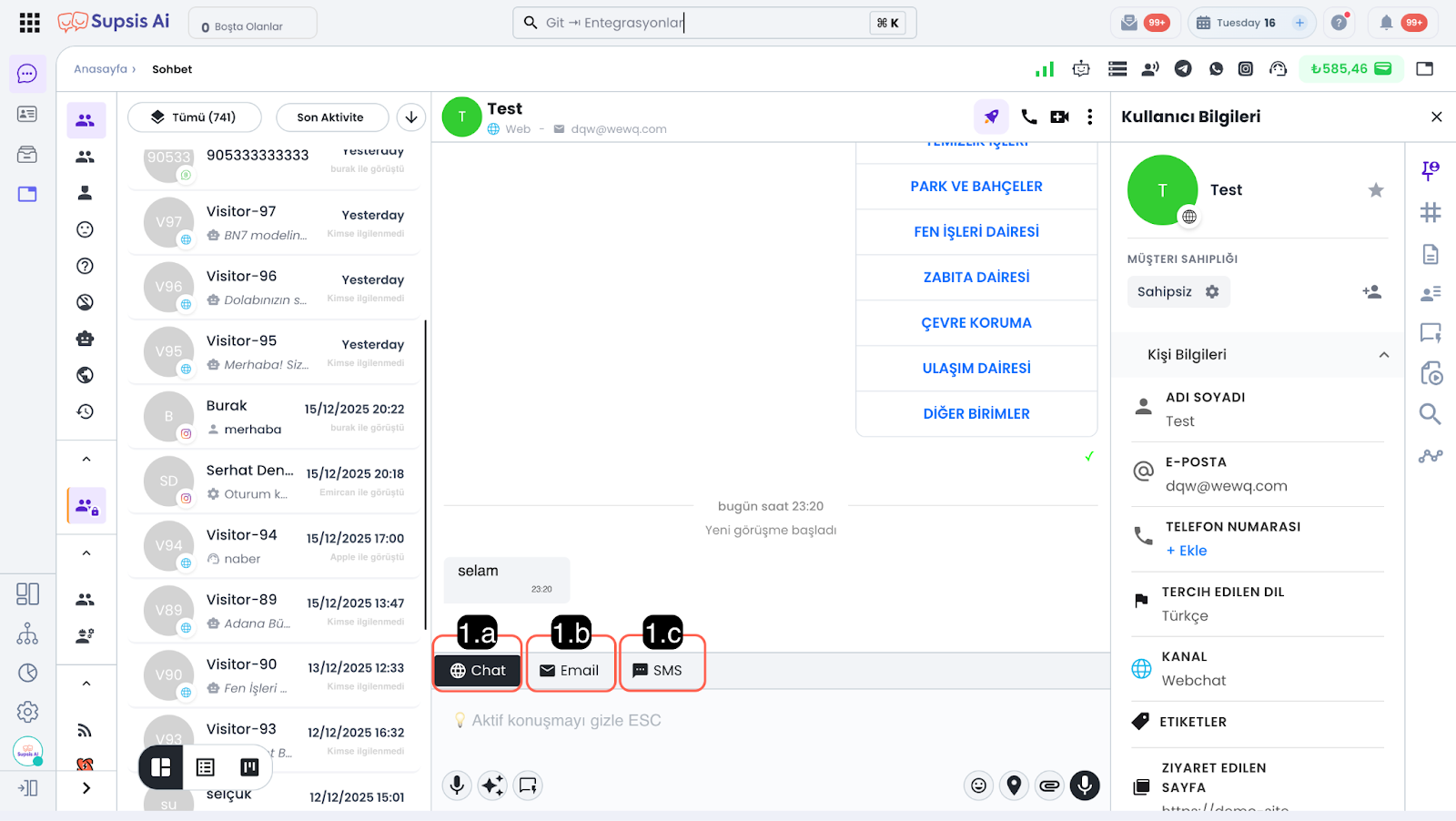Switch to the split panel layout view
Screen dimensions: 1456x821
(x=161, y=767)
